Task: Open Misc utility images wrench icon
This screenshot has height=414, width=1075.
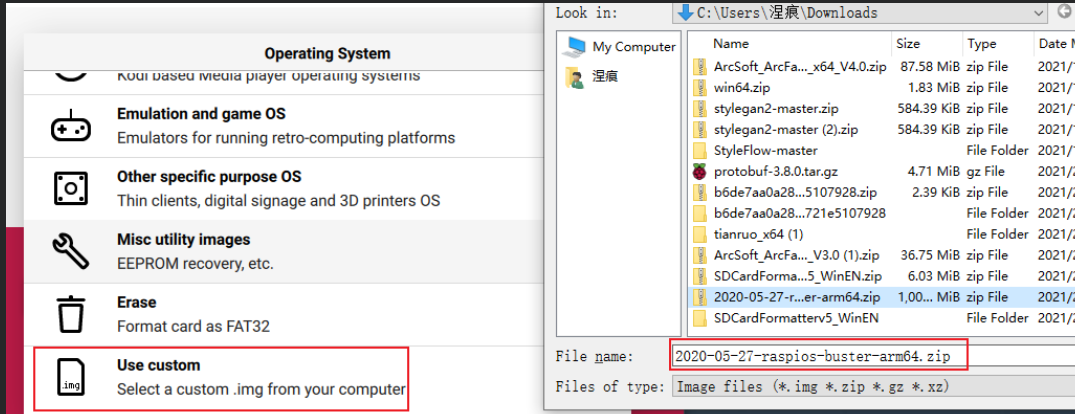Action: click(70, 251)
